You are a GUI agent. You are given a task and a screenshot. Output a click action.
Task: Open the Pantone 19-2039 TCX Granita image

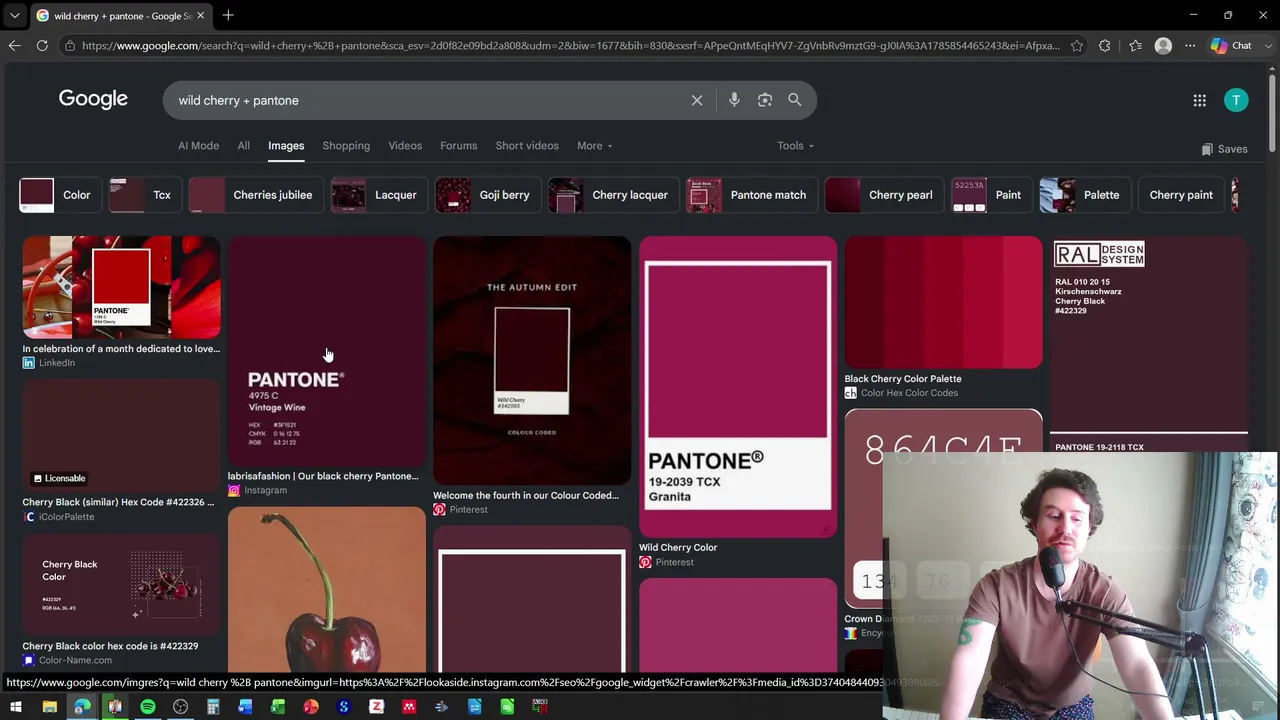[738, 387]
